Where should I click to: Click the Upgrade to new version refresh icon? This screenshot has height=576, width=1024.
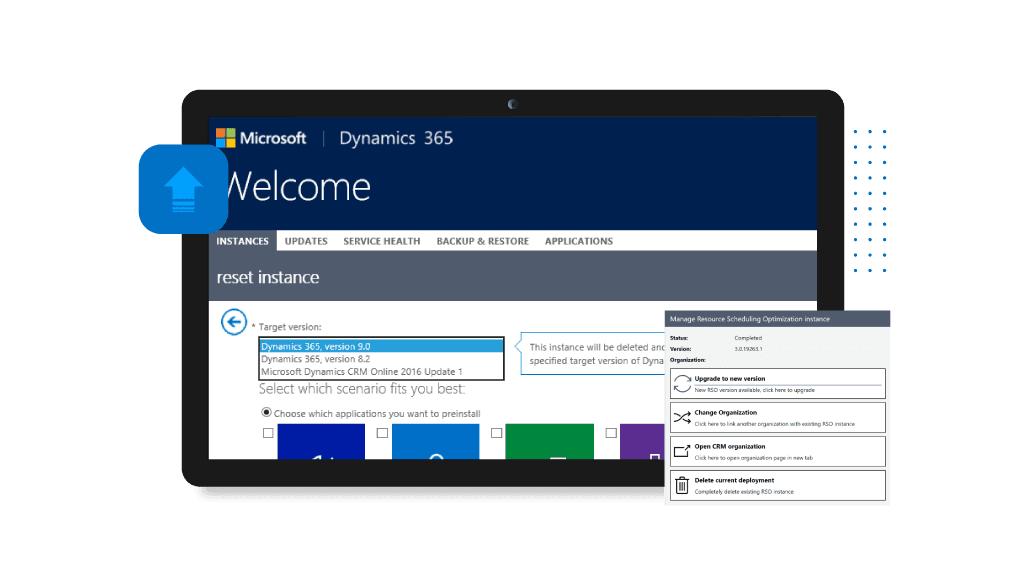682,384
